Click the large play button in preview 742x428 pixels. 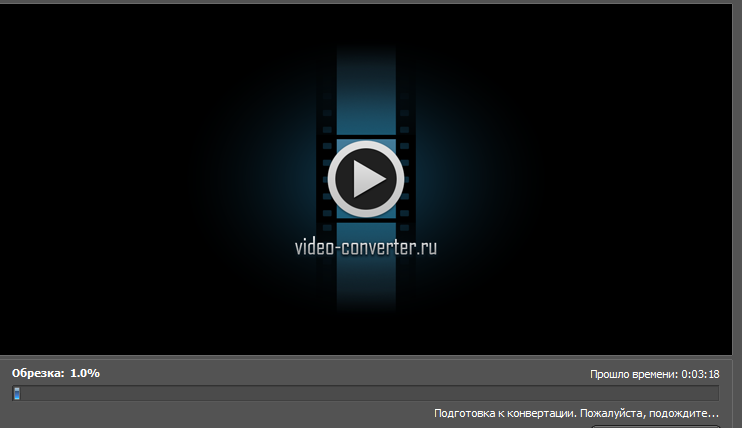(366, 179)
